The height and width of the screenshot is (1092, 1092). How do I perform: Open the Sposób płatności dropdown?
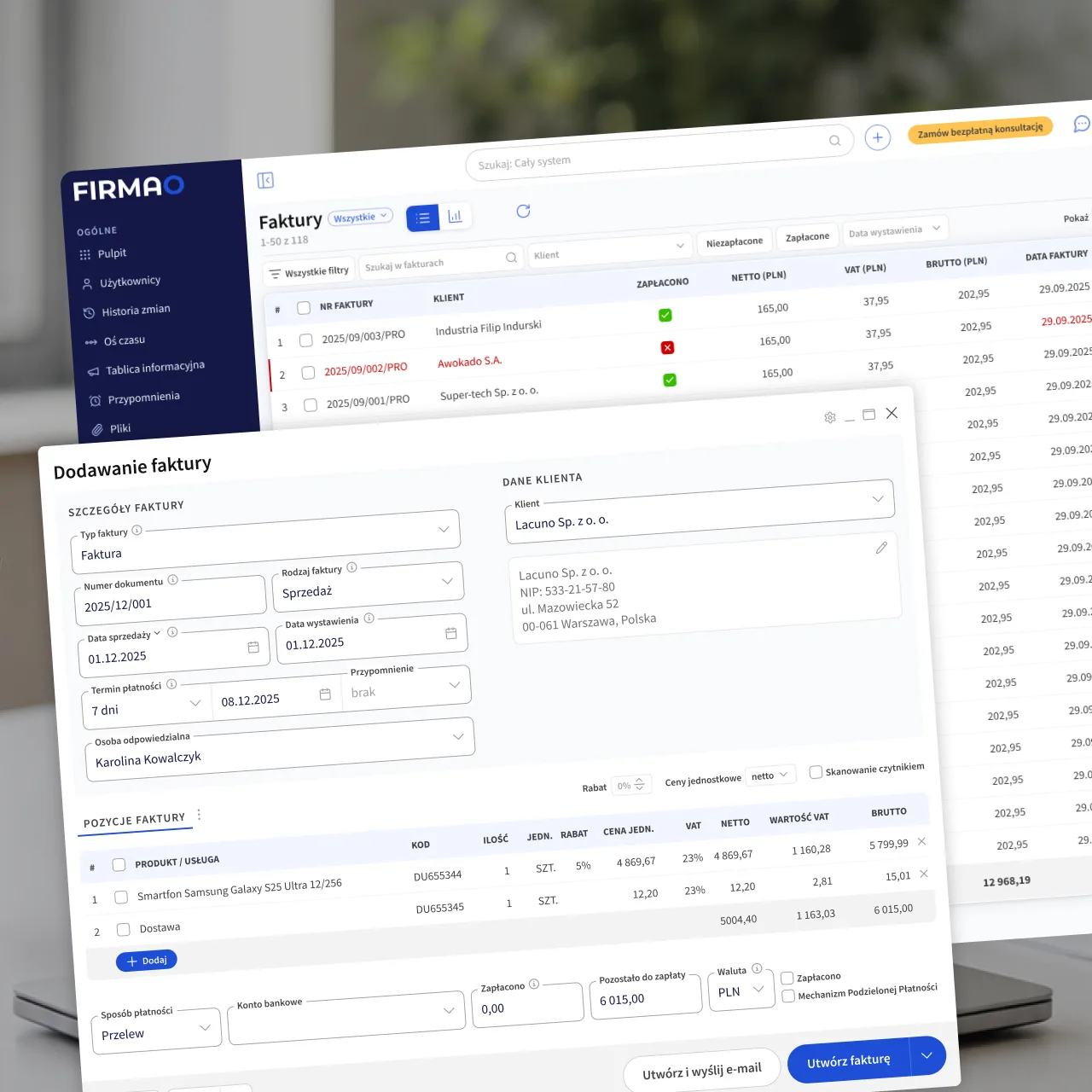click(156, 1029)
